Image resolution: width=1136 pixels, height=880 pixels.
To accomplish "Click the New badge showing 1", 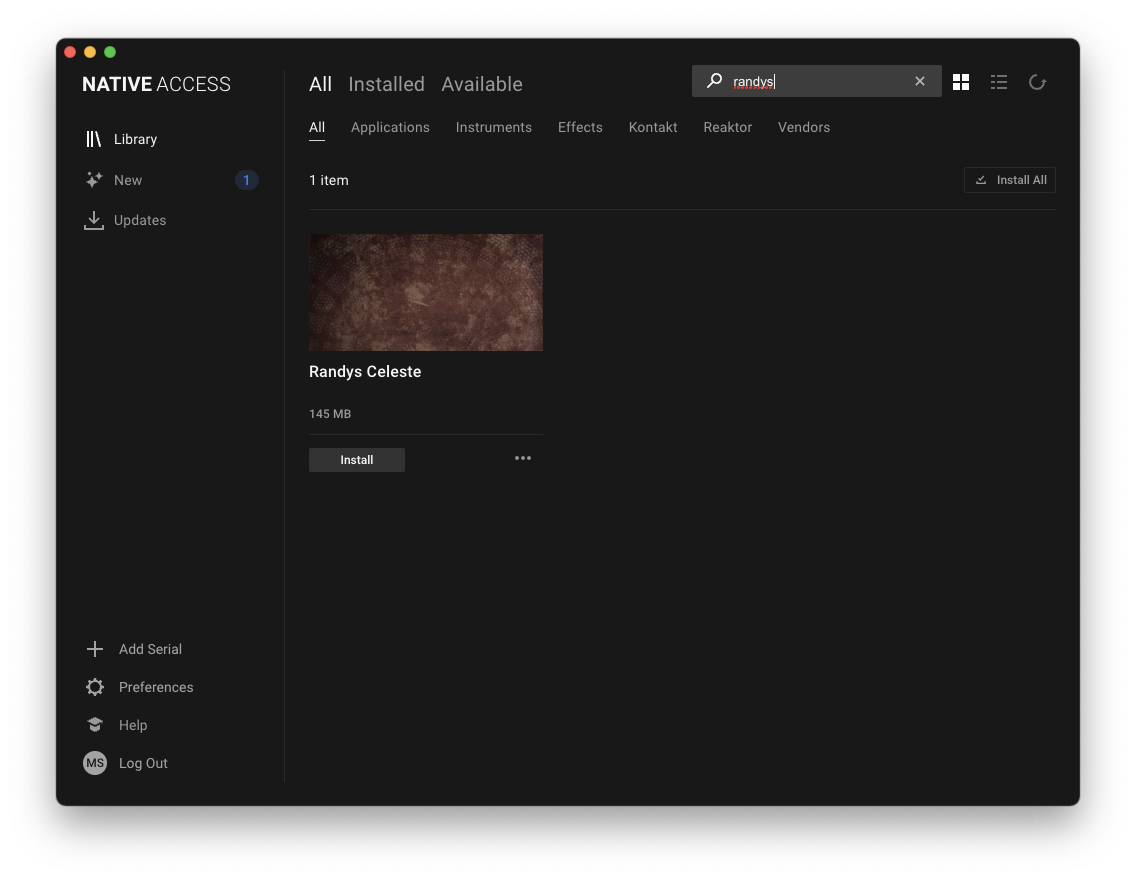I will coord(246,180).
